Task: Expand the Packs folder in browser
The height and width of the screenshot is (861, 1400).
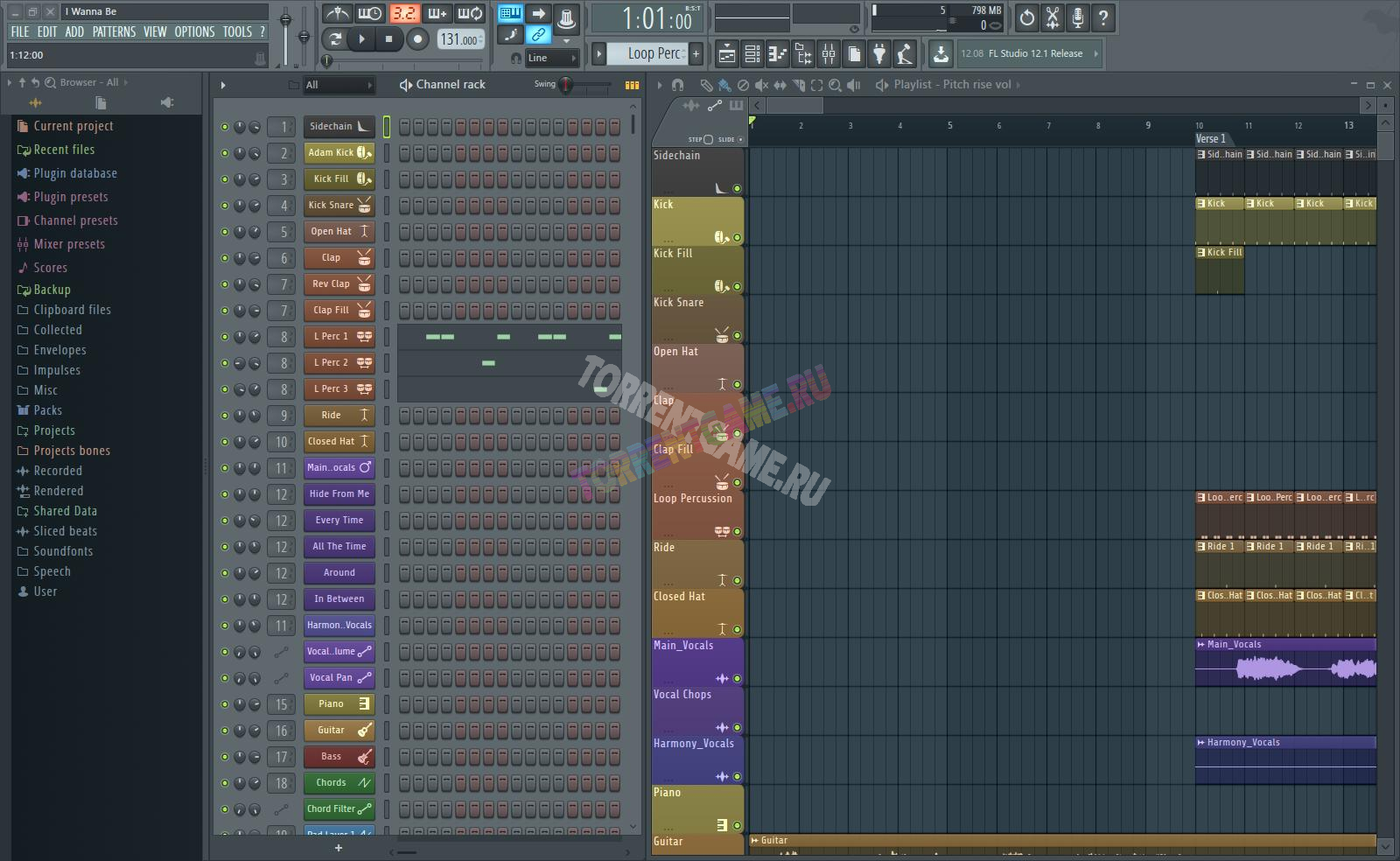Action: tap(47, 410)
